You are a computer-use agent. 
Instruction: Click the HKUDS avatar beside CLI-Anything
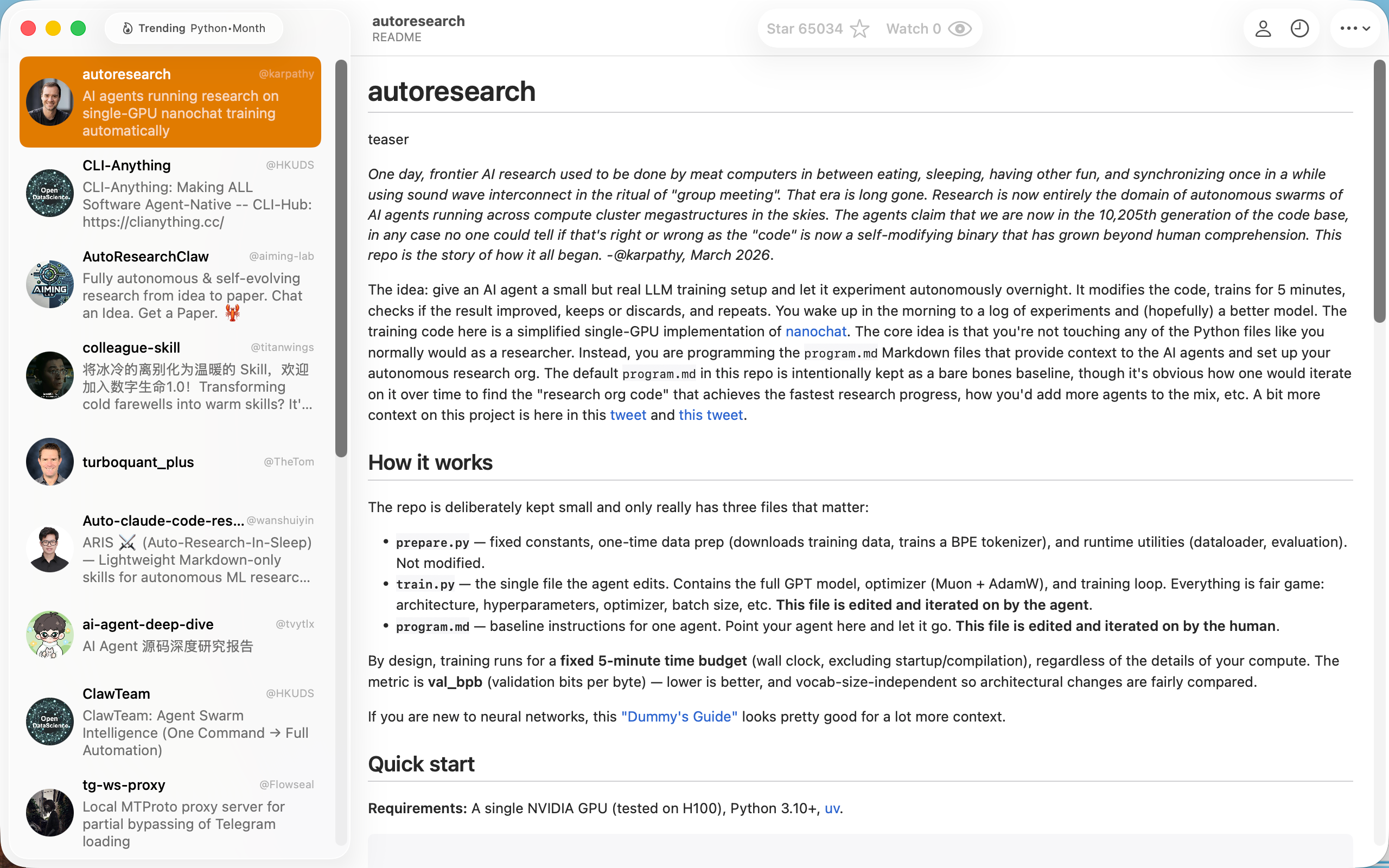(50, 194)
